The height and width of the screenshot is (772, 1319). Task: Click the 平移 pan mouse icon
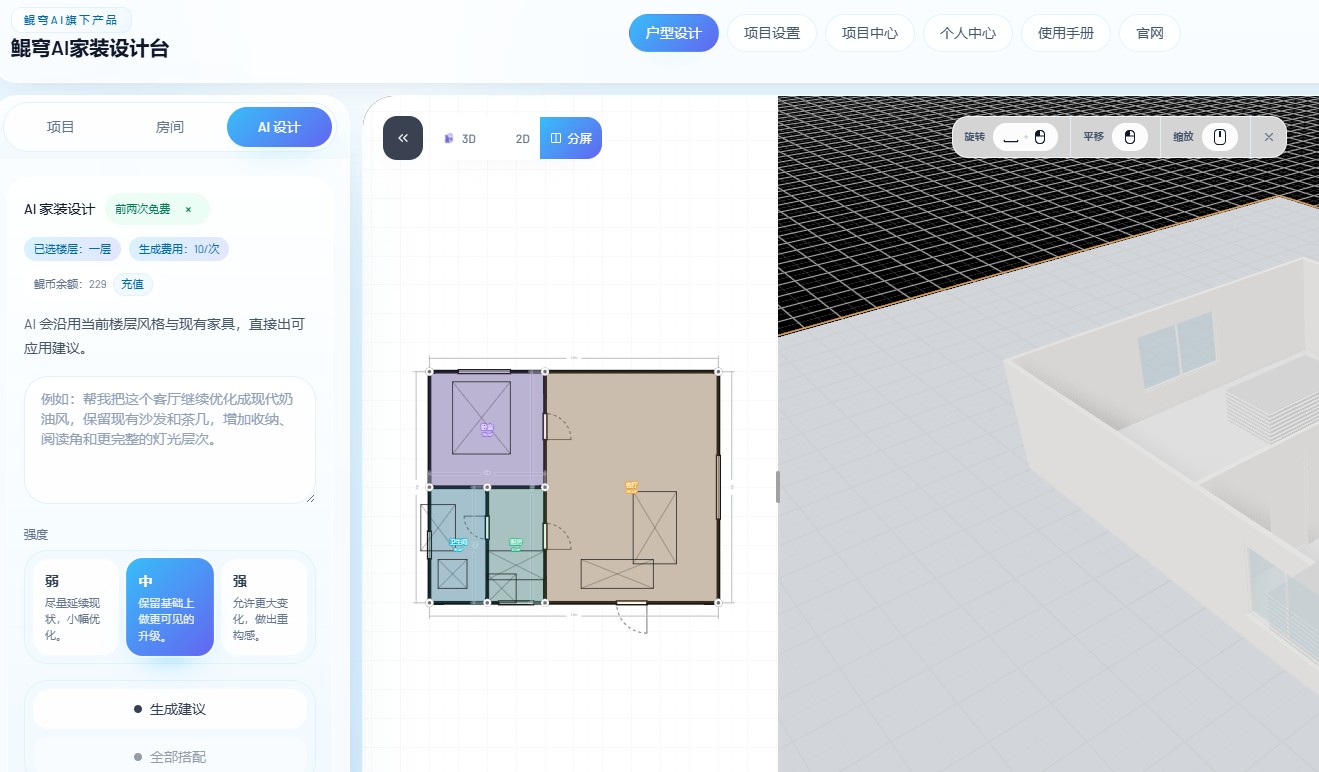tap(1130, 137)
